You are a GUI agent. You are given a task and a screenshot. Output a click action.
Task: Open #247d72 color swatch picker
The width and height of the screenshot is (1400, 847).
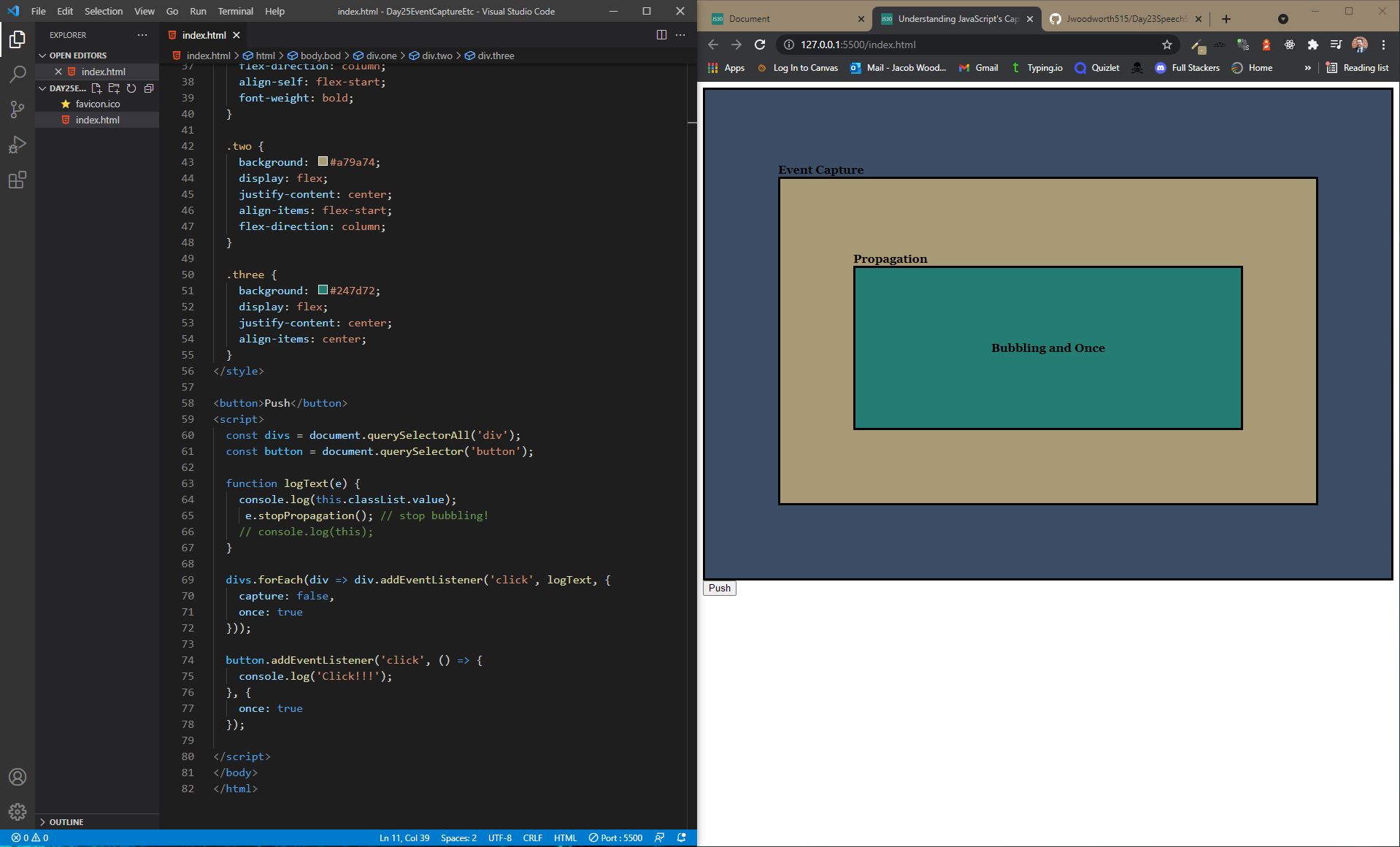323,290
